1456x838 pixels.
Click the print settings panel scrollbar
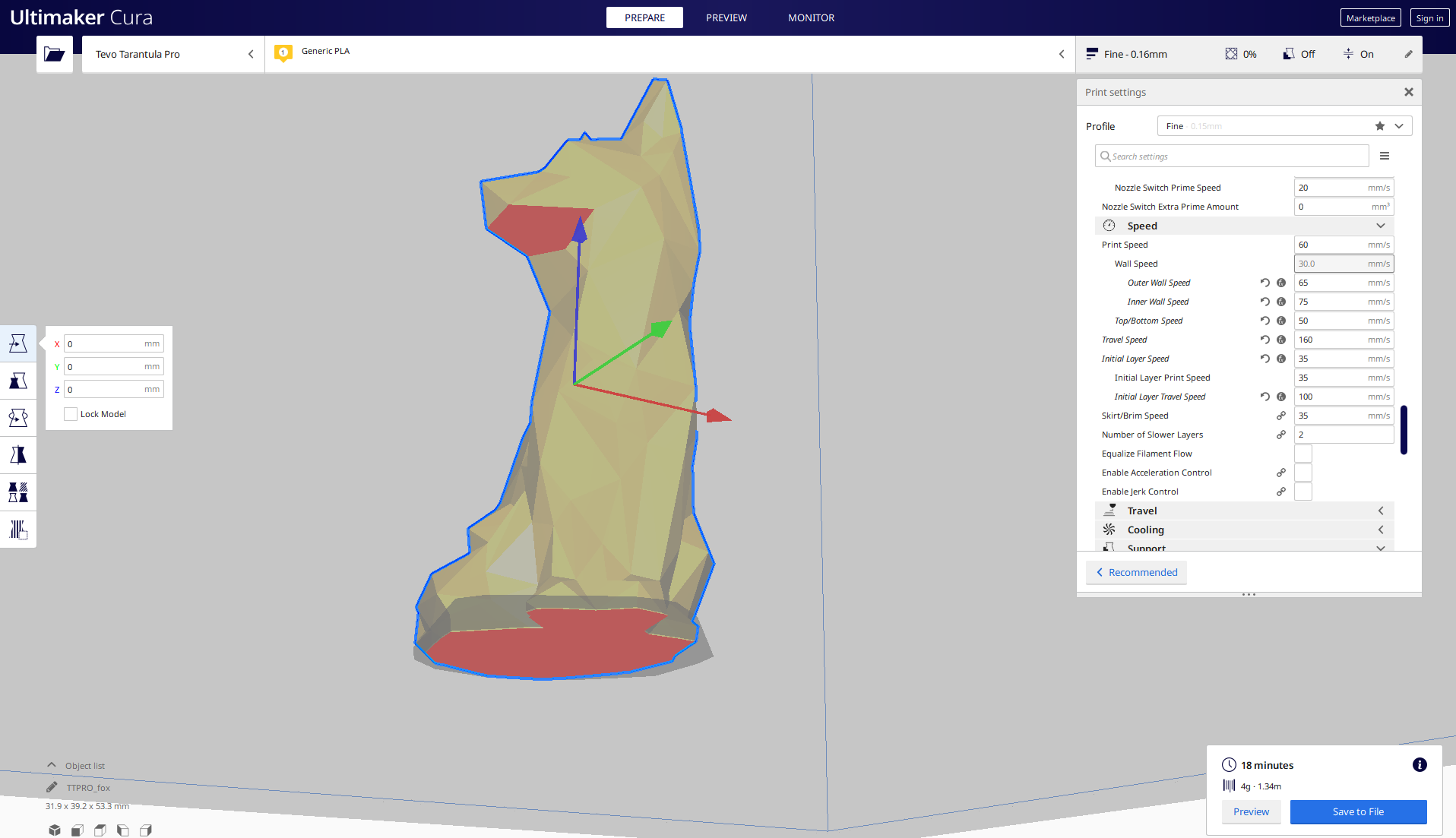(x=1404, y=430)
